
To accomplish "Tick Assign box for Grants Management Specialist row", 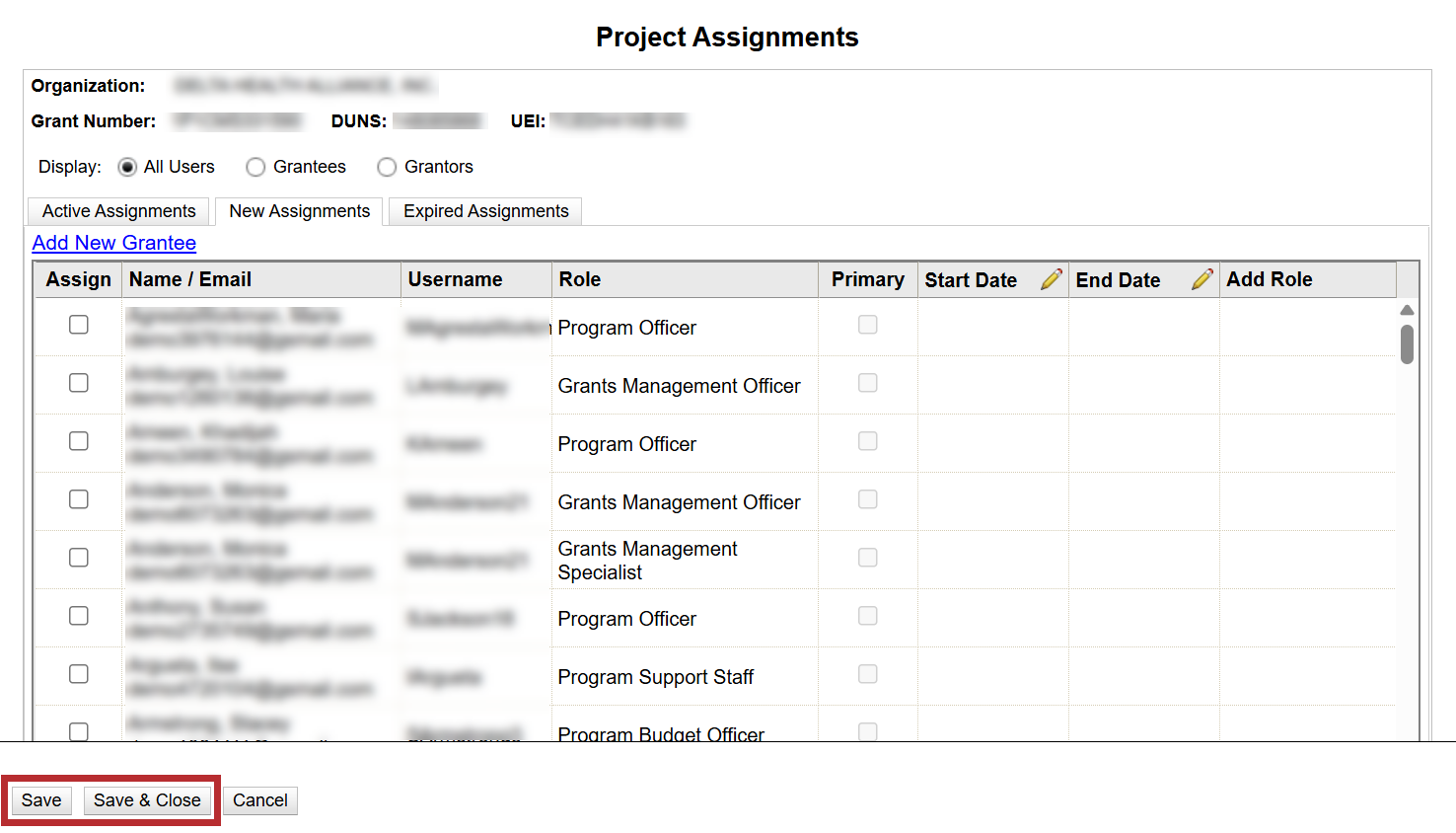I will [x=79, y=558].
